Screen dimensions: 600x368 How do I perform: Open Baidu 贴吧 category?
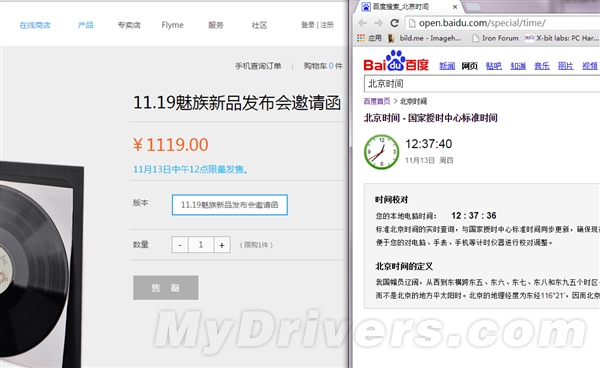tap(494, 66)
